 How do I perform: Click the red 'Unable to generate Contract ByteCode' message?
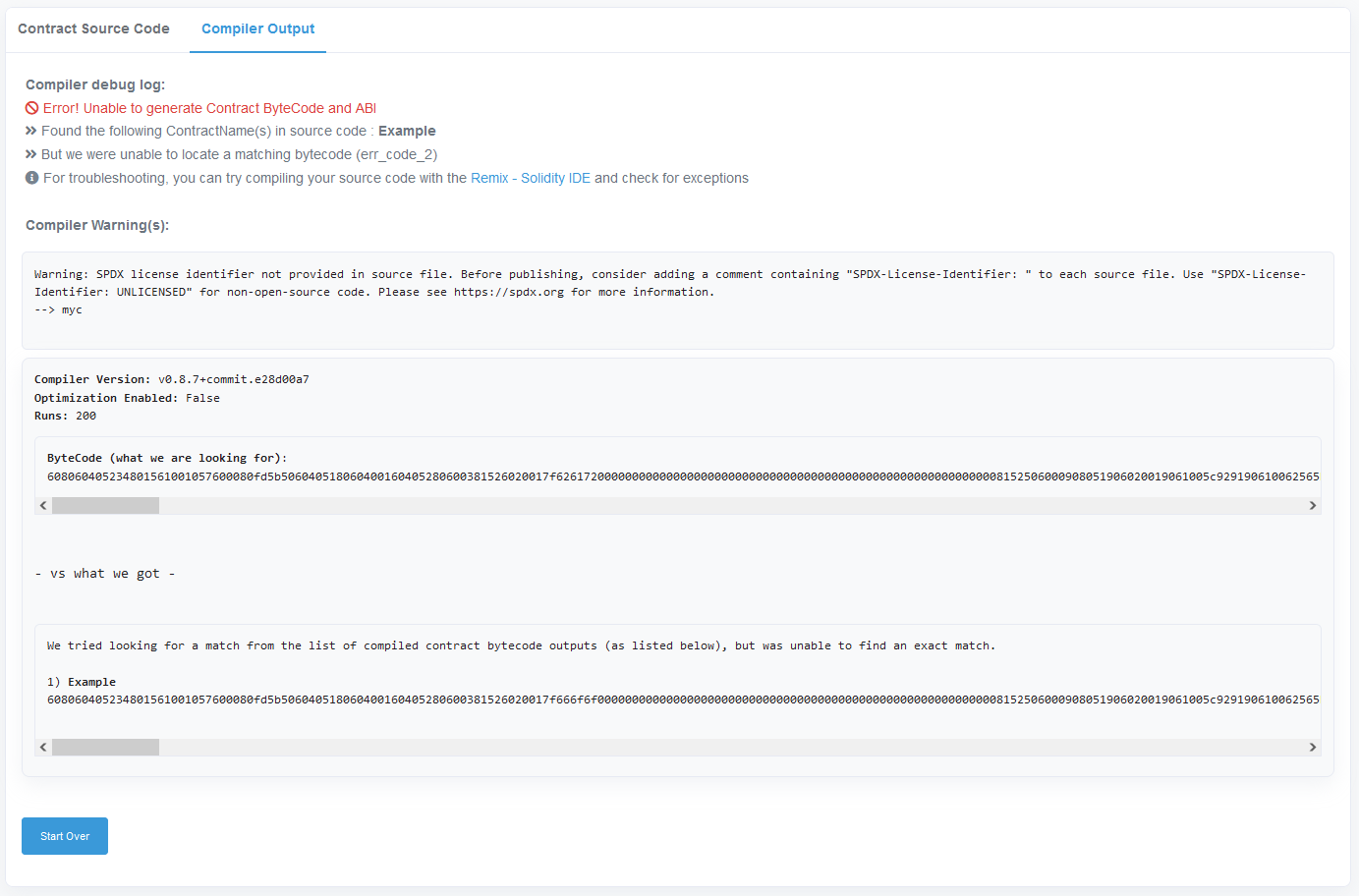point(209,108)
